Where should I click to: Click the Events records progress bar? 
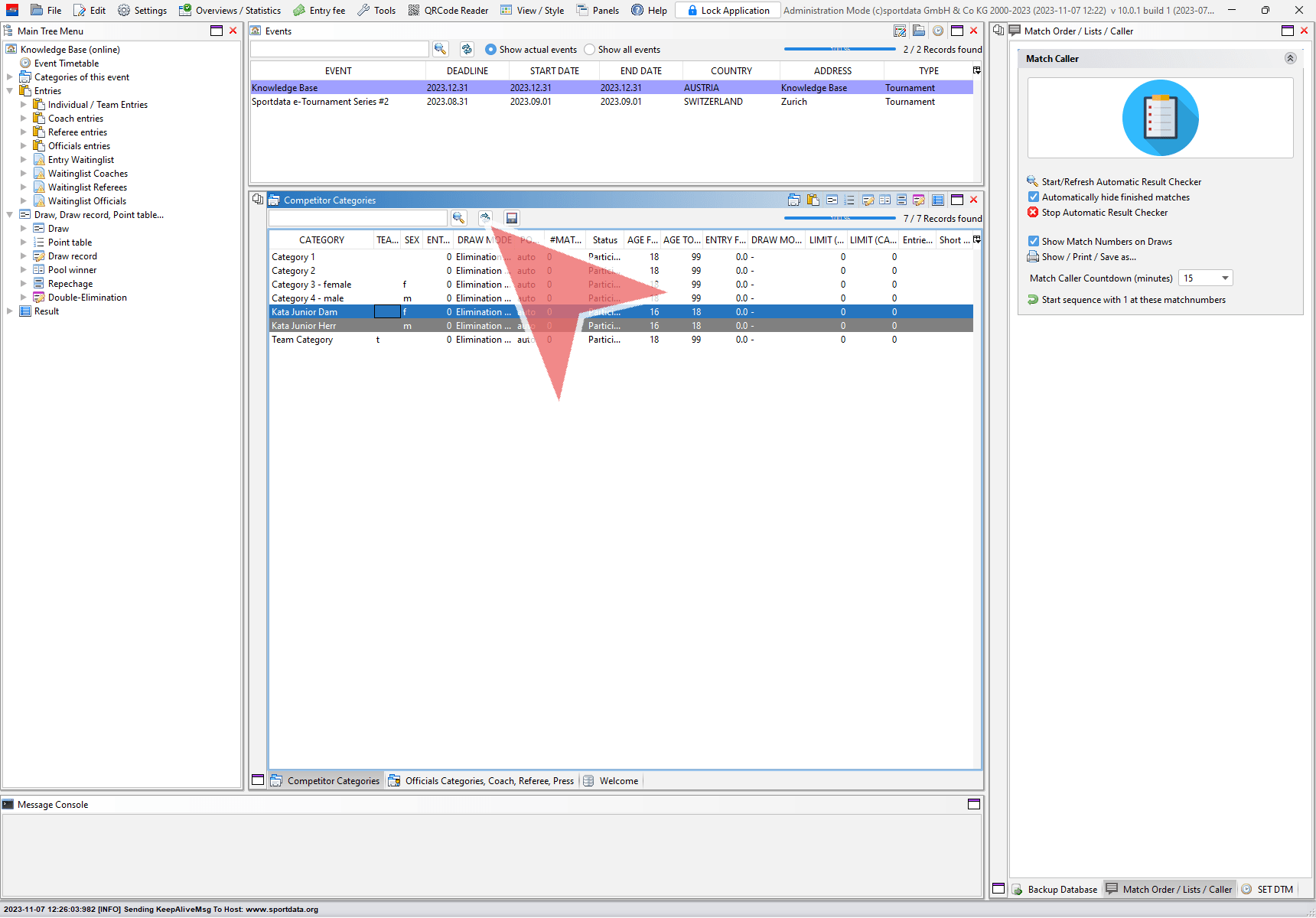click(x=839, y=49)
